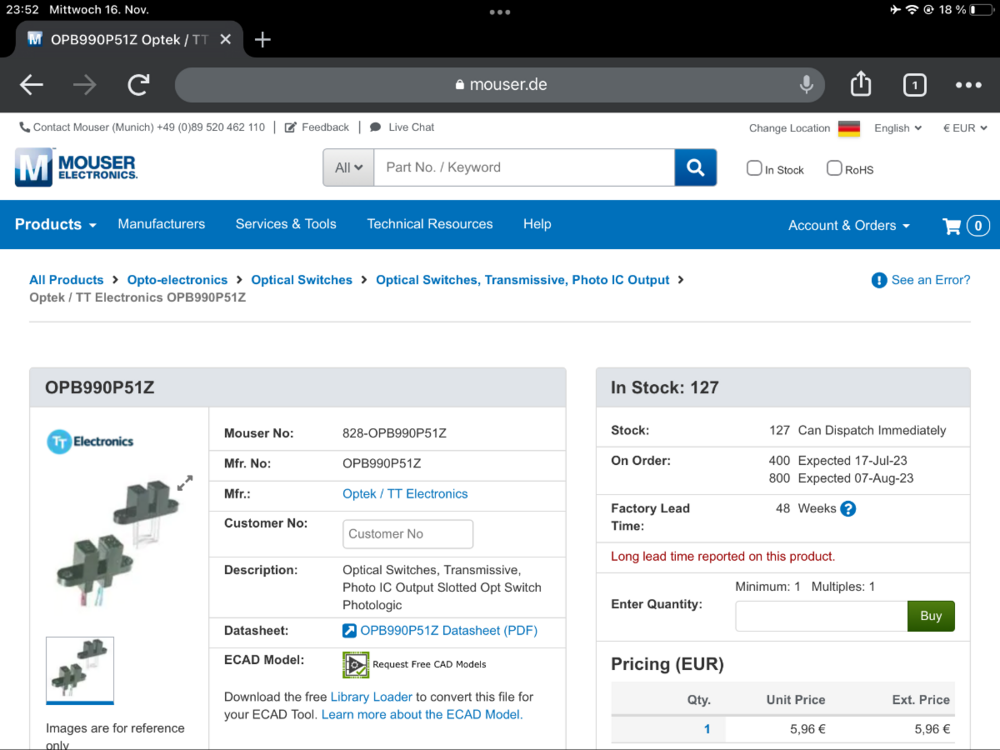Open Technical Resources menu
This screenshot has height=750, width=1000.
tap(430, 224)
